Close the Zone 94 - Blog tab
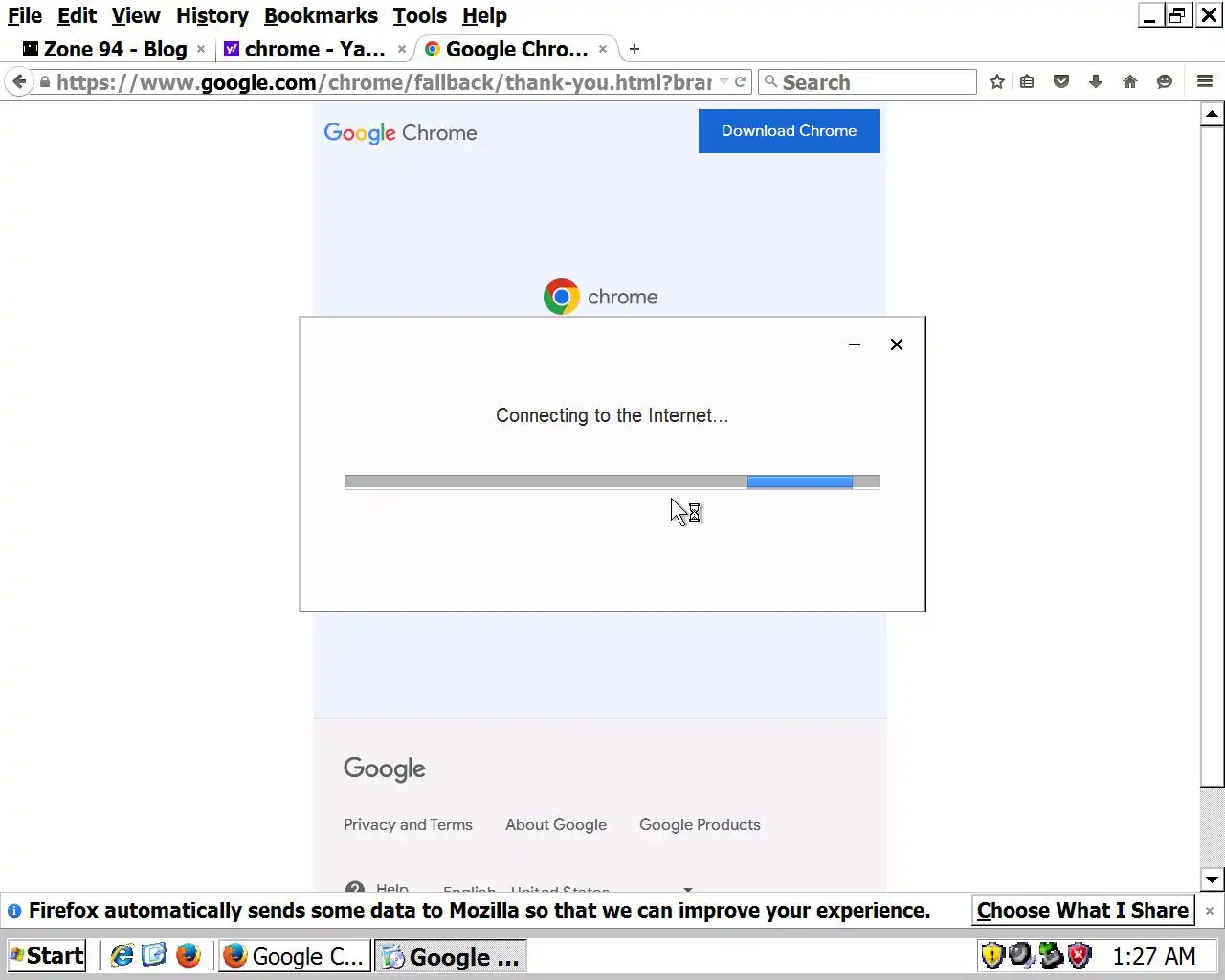The image size is (1225, 980). pyautogui.click(x=201, y=49)
